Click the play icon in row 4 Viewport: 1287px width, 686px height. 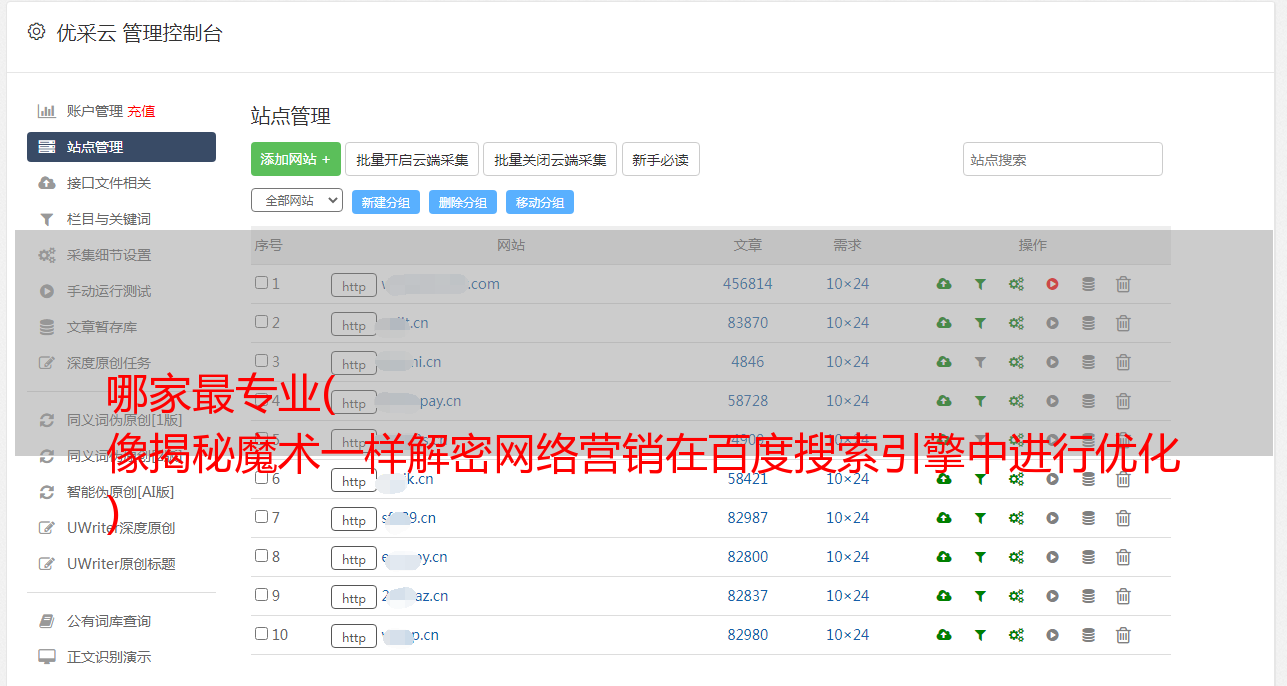pyautogui.click(x=1052, y=401)
